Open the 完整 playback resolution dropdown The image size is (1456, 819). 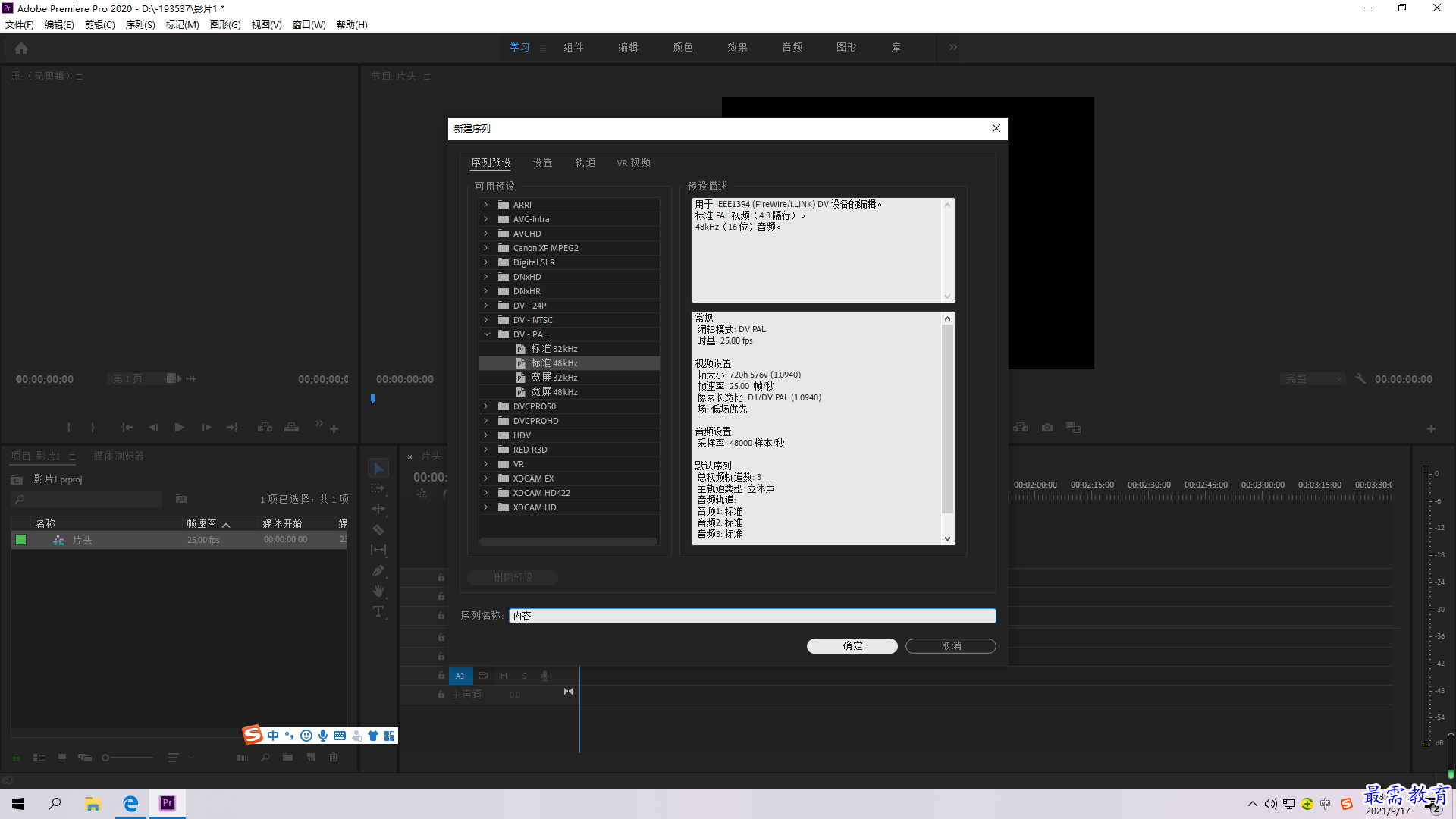[x=1313, y=378]
